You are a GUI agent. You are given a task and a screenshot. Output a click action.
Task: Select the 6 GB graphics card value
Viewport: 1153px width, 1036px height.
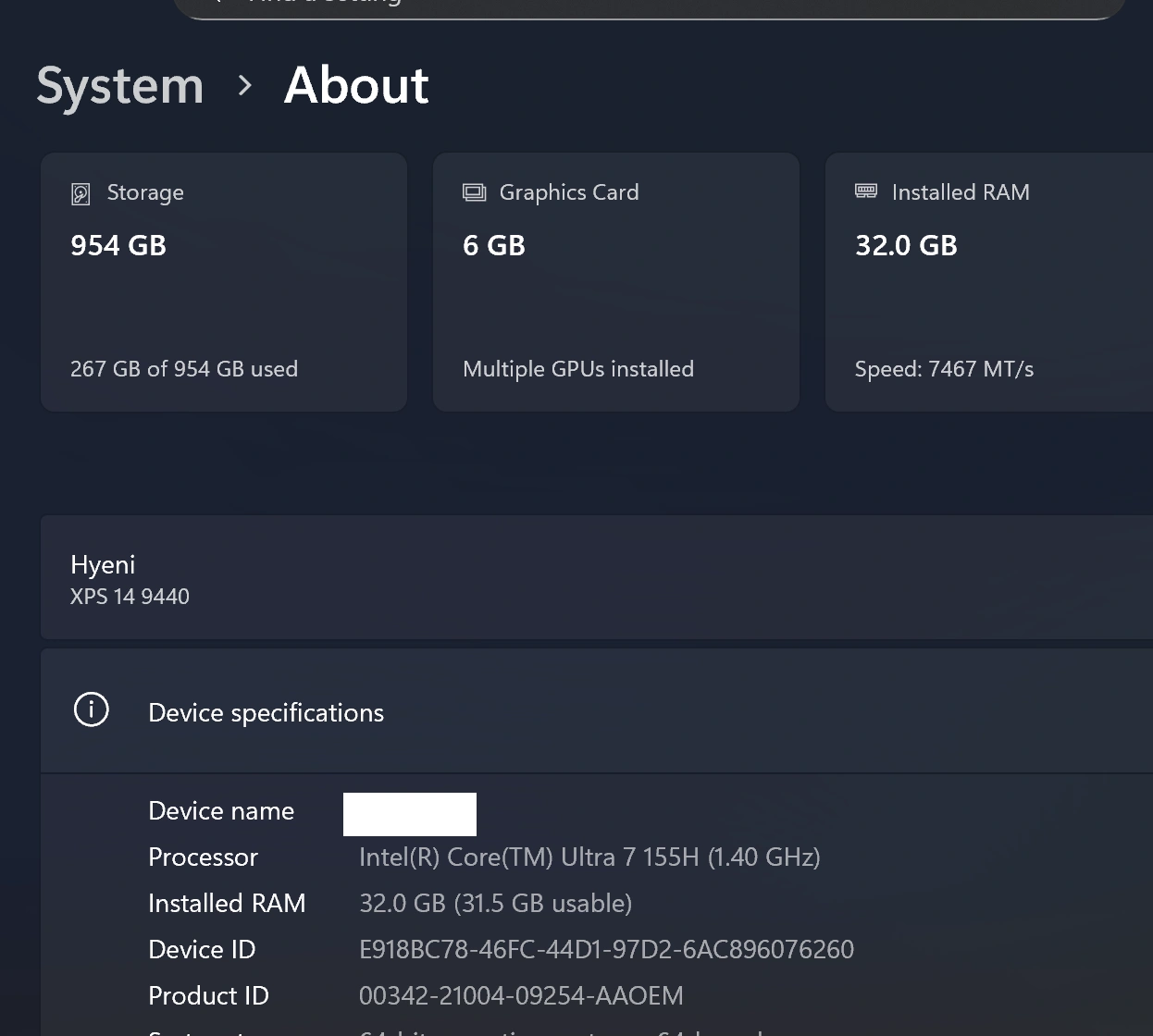coord(494,245)
